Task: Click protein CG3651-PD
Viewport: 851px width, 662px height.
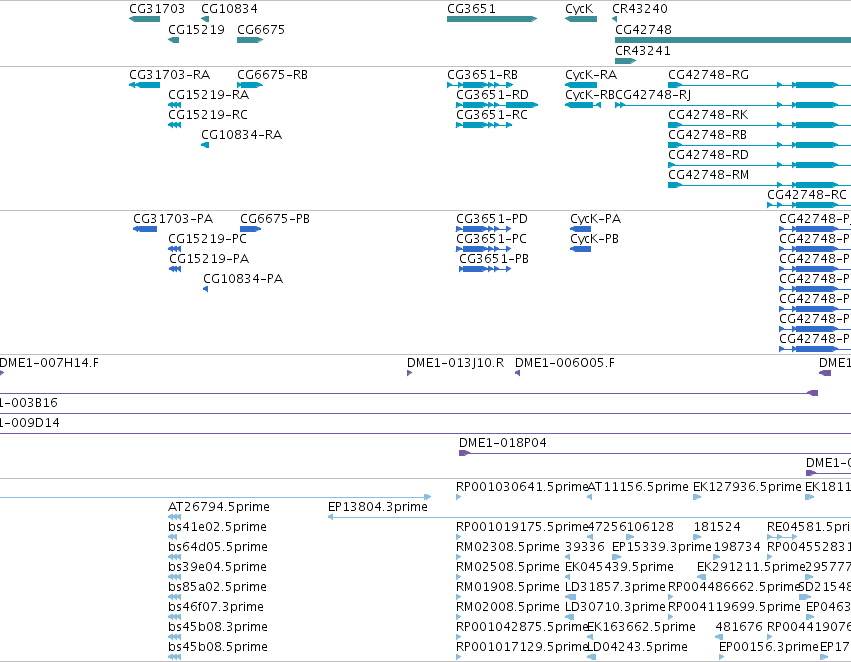Action: pos(492,219)
